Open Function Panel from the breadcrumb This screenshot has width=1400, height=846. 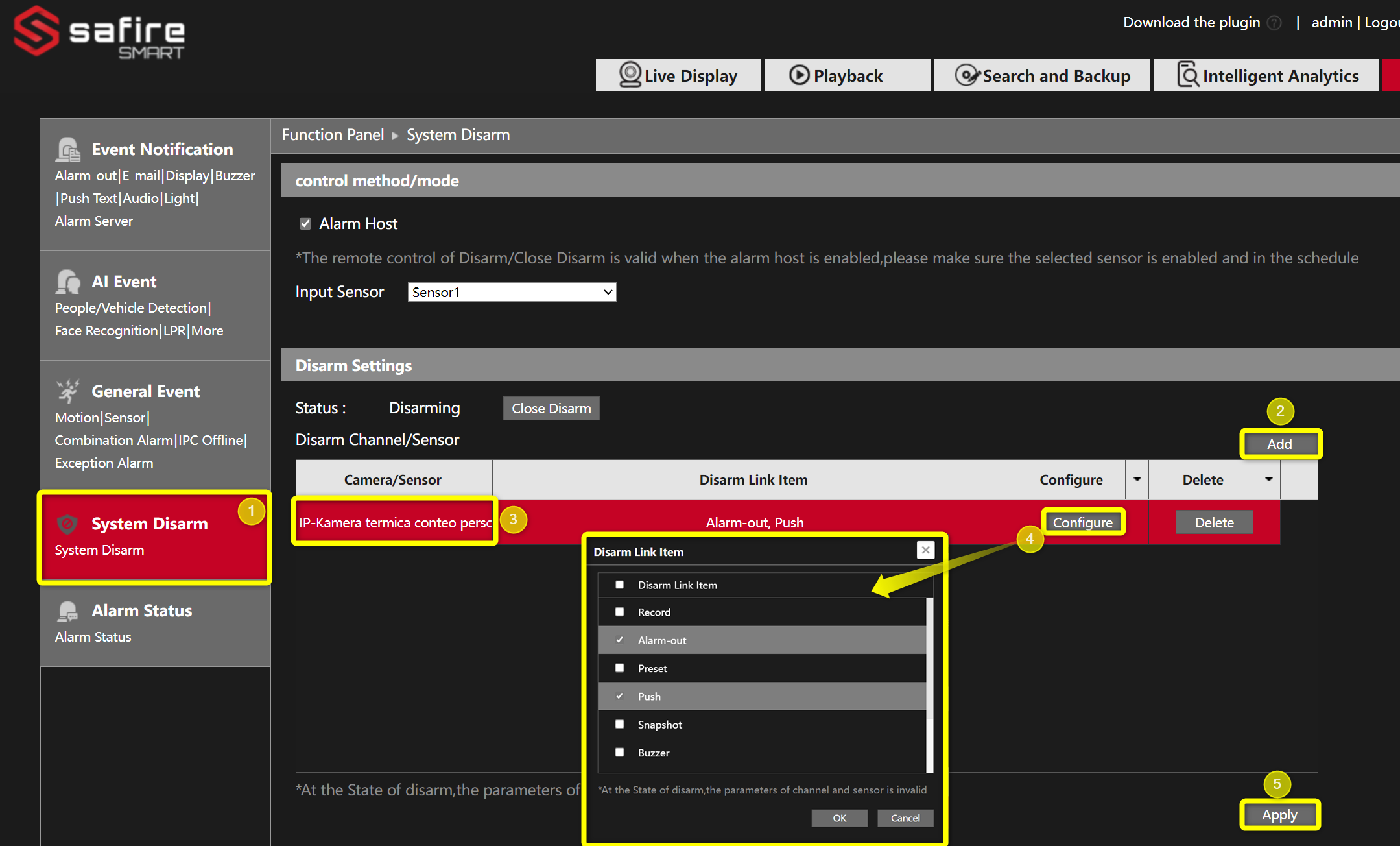[333, 134]
